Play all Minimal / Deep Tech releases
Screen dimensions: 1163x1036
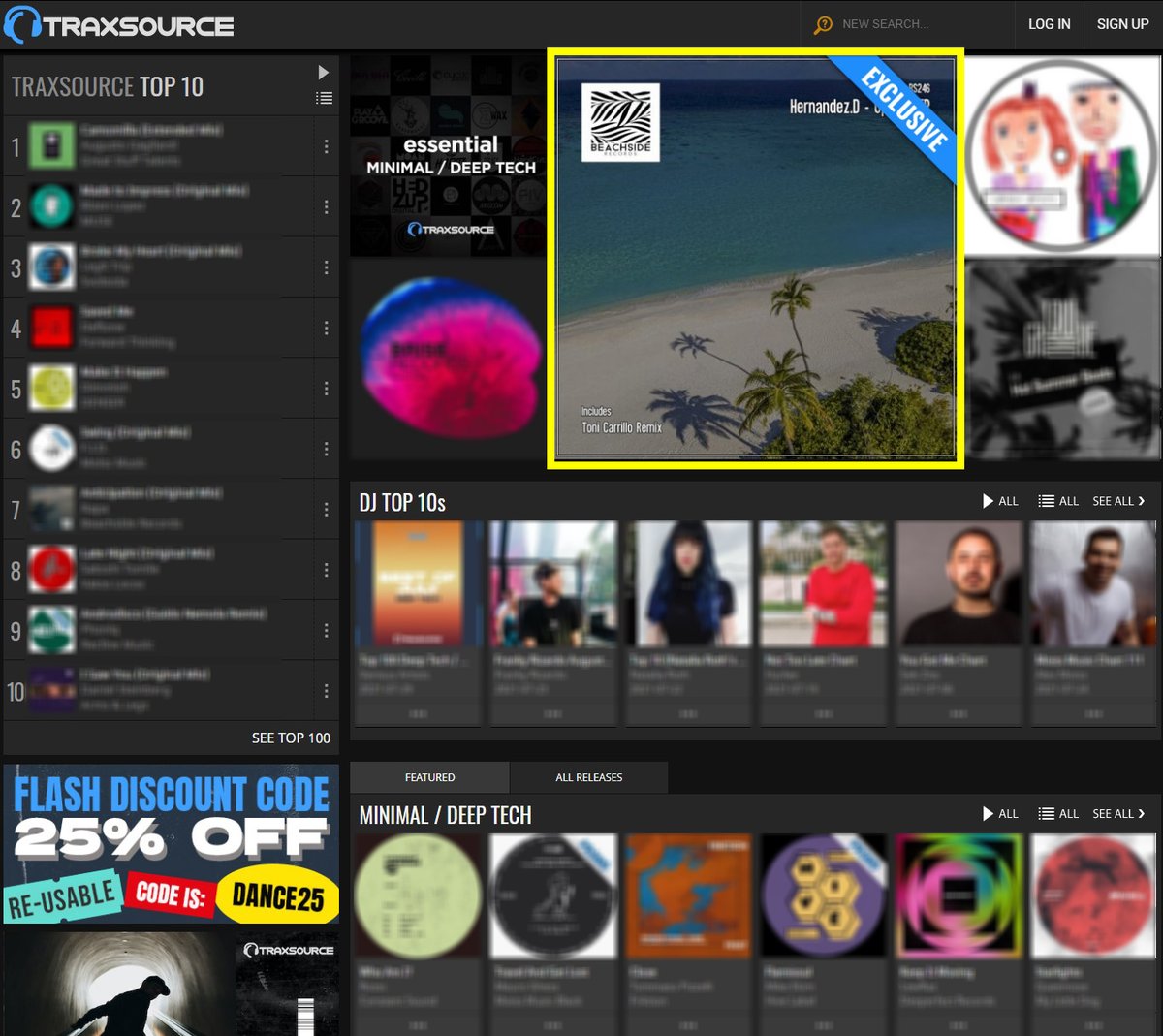click(x=1000, y=814)
